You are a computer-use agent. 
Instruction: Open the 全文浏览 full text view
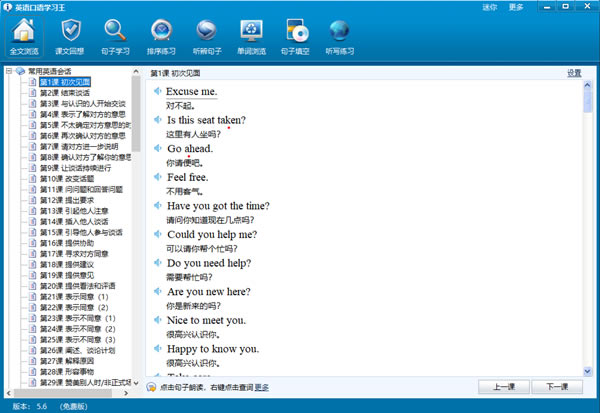click(x=23, y=35)
